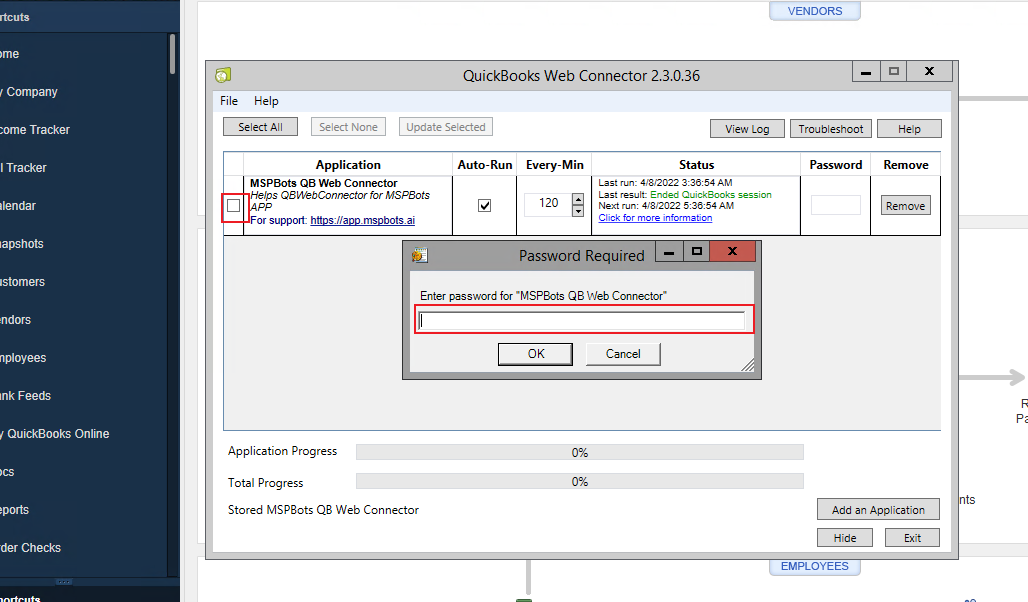The width and height of the screenshot is (1028, 602).
Task: Click the password entry field
Action: click(583, 321)
